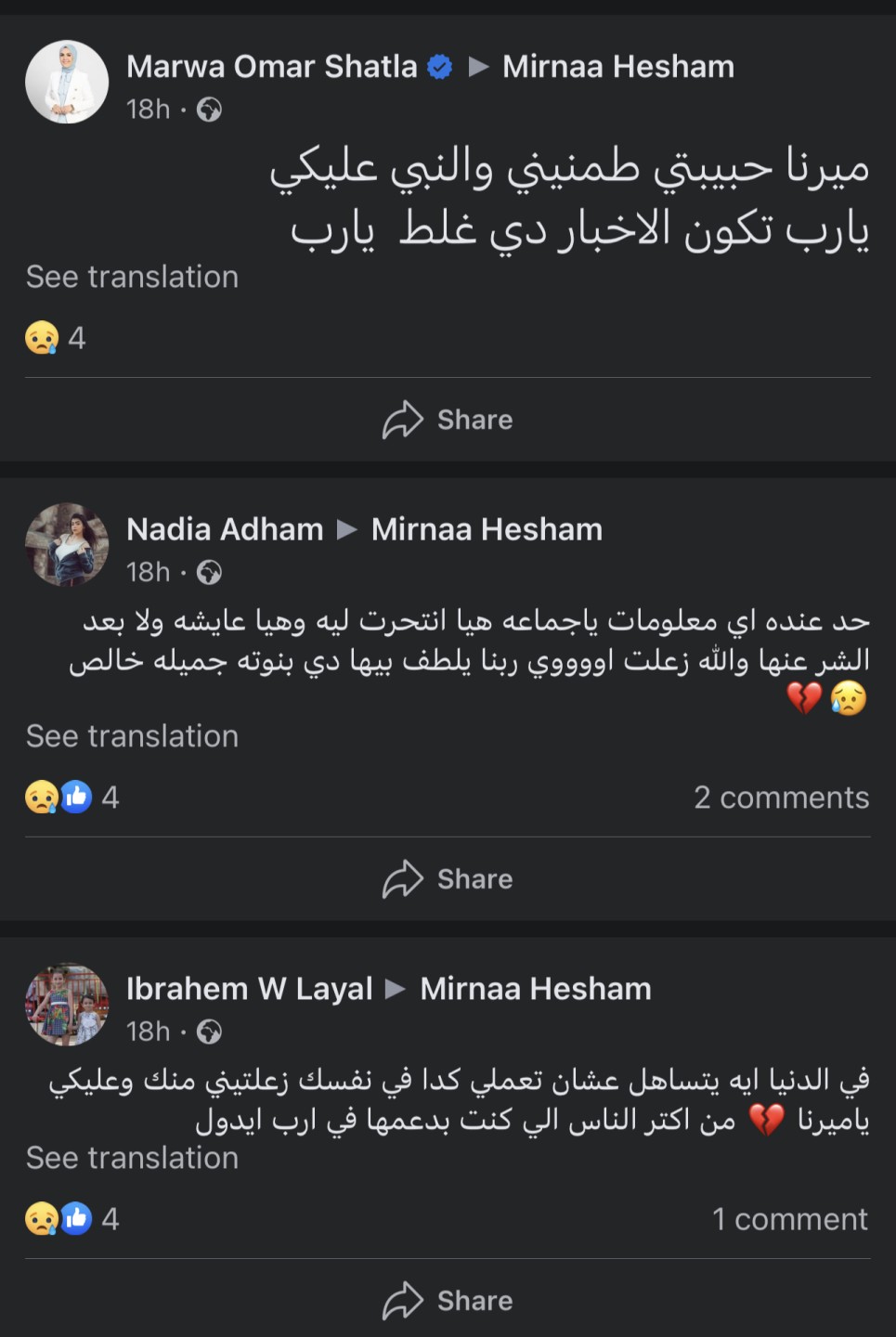Viewport: 896px width, 1337px height.
Task: Share Ibrahem W Layal's post
Action: 448,1301
